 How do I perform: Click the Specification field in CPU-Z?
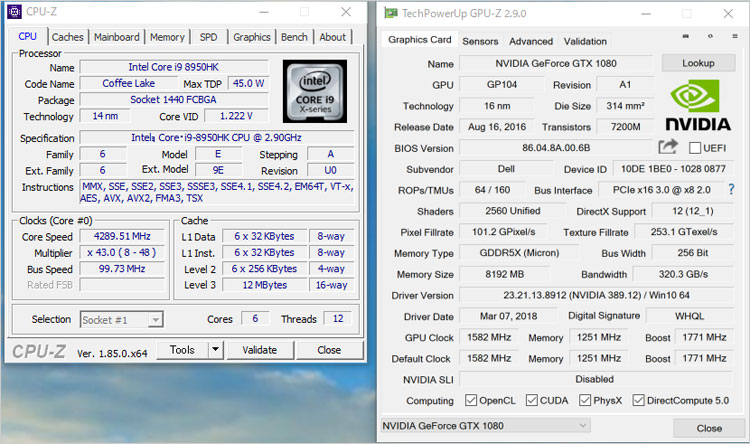[217, 137]
